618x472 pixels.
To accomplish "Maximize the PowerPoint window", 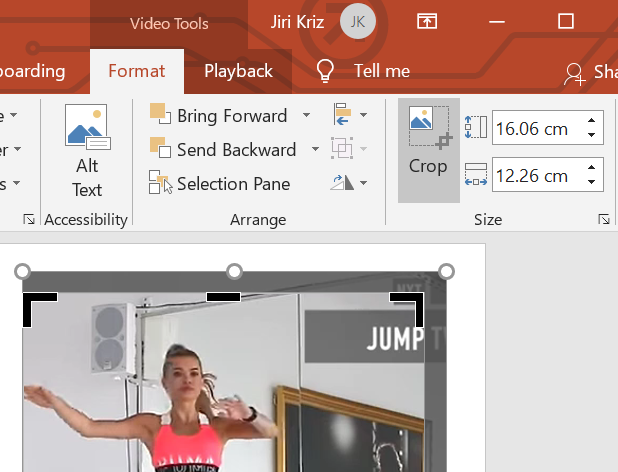I will [566, 21].
